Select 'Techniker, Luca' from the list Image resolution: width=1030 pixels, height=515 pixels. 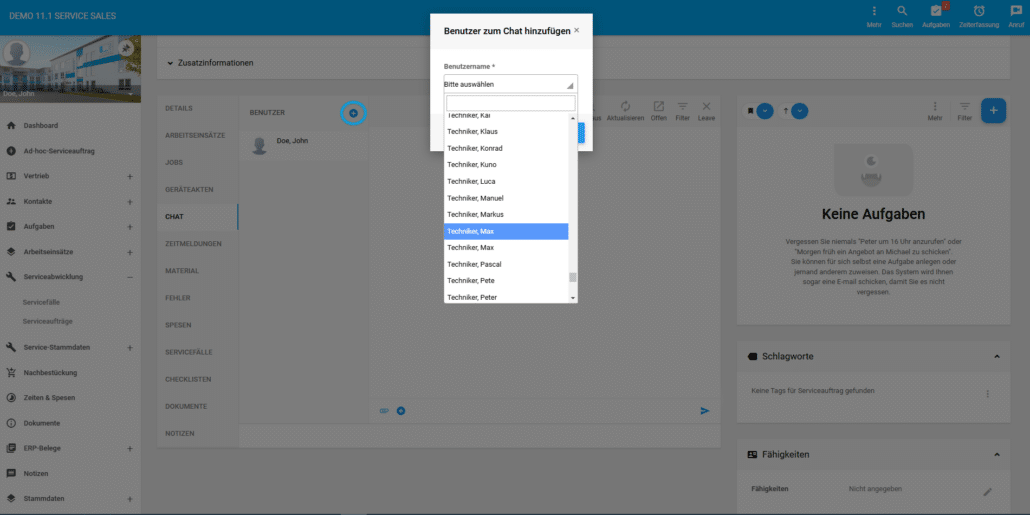click(506, 181)
